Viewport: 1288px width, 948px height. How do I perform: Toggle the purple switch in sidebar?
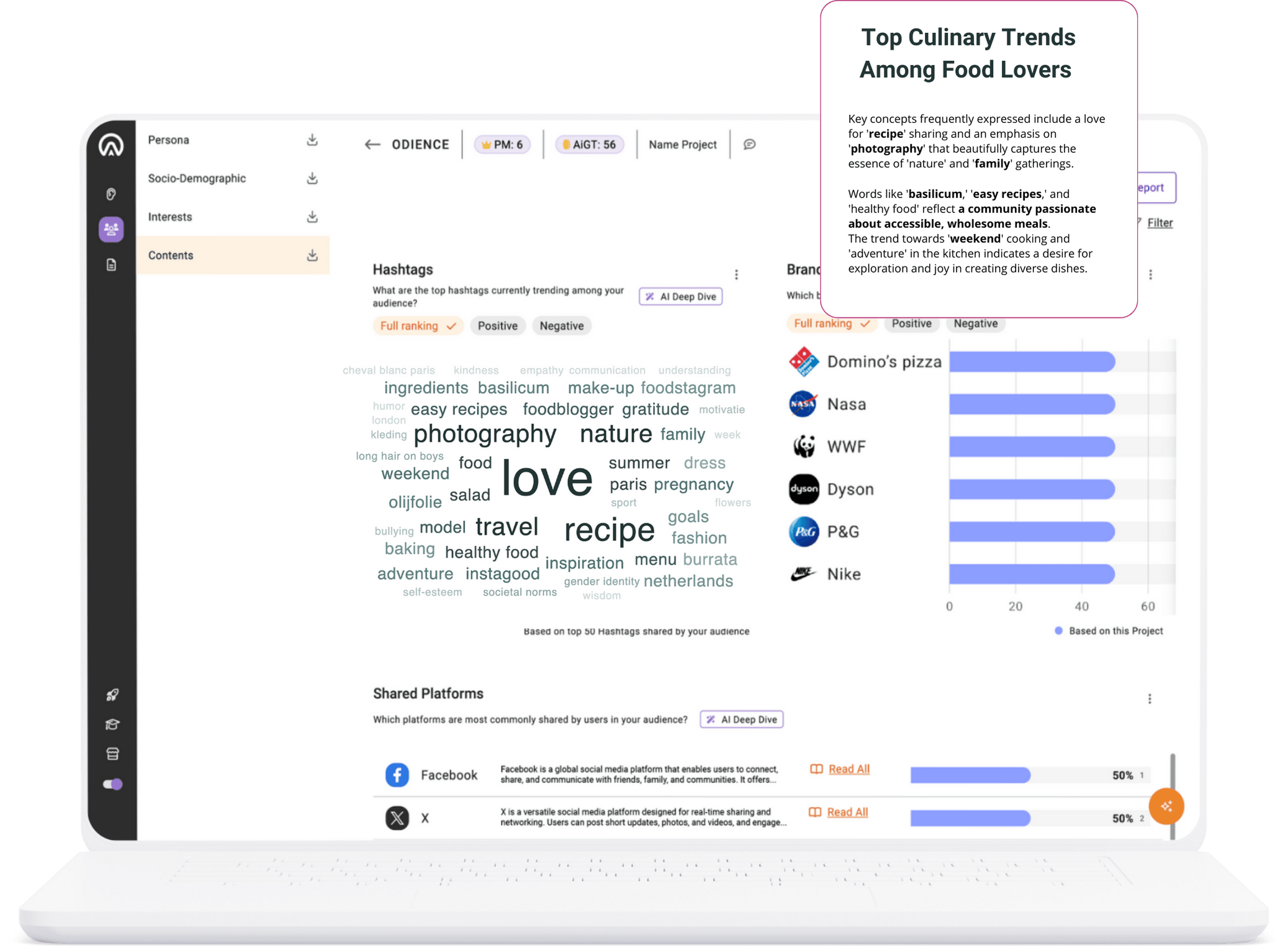pyautogui.click(x=112, y=784)
